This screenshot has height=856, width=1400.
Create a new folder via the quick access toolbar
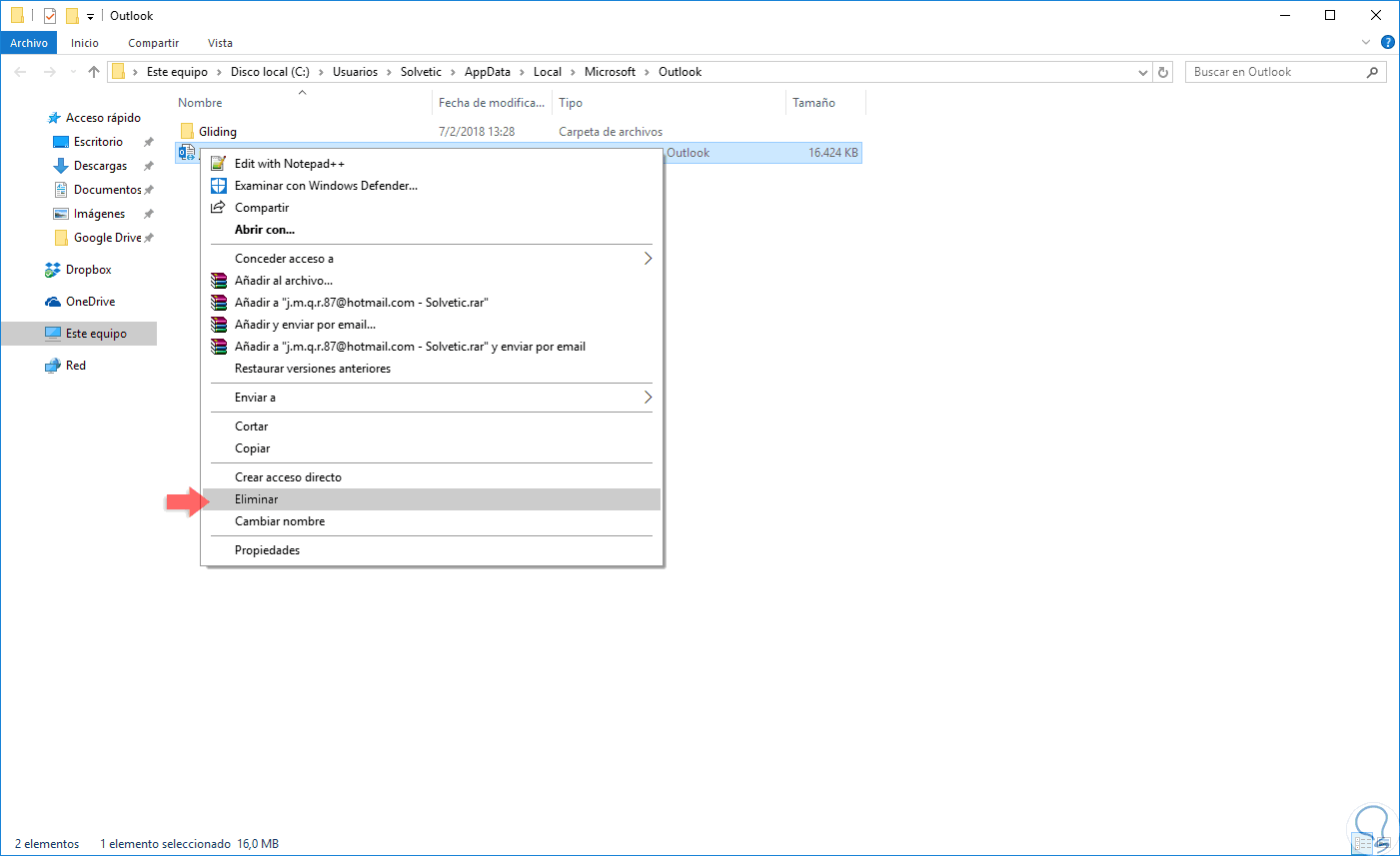tap(72, 15)
